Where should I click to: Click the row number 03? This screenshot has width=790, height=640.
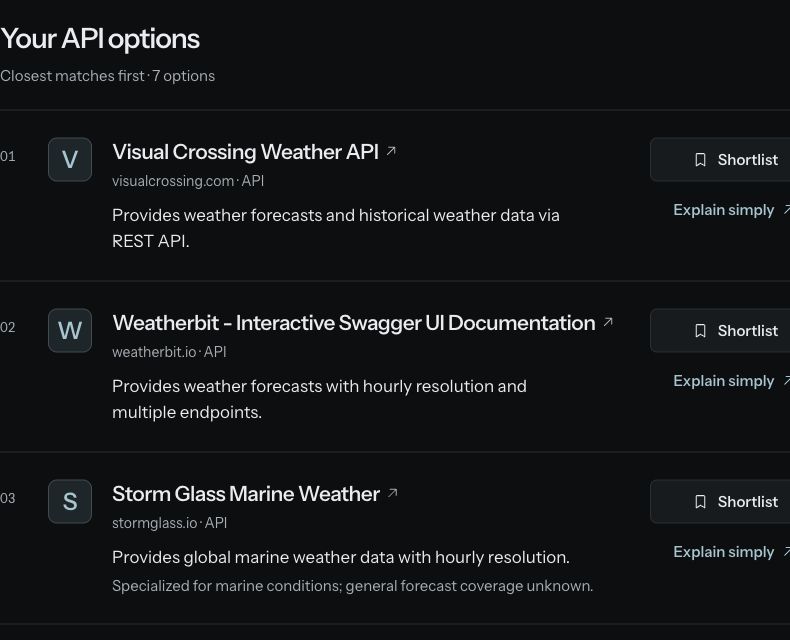(8, 498)
